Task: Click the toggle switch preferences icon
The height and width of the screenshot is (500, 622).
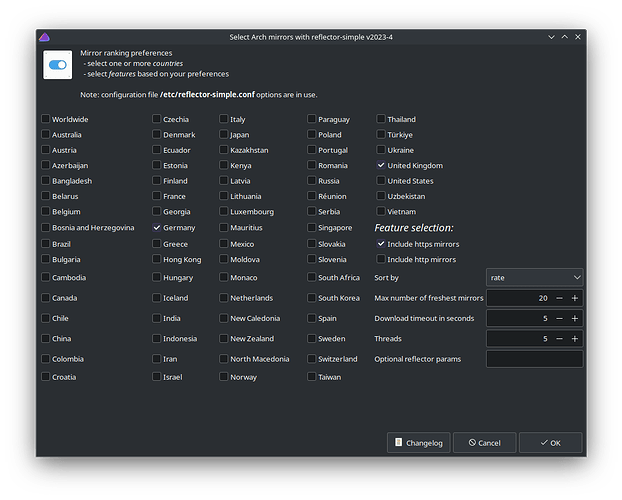Action: [x=58, y=65]
